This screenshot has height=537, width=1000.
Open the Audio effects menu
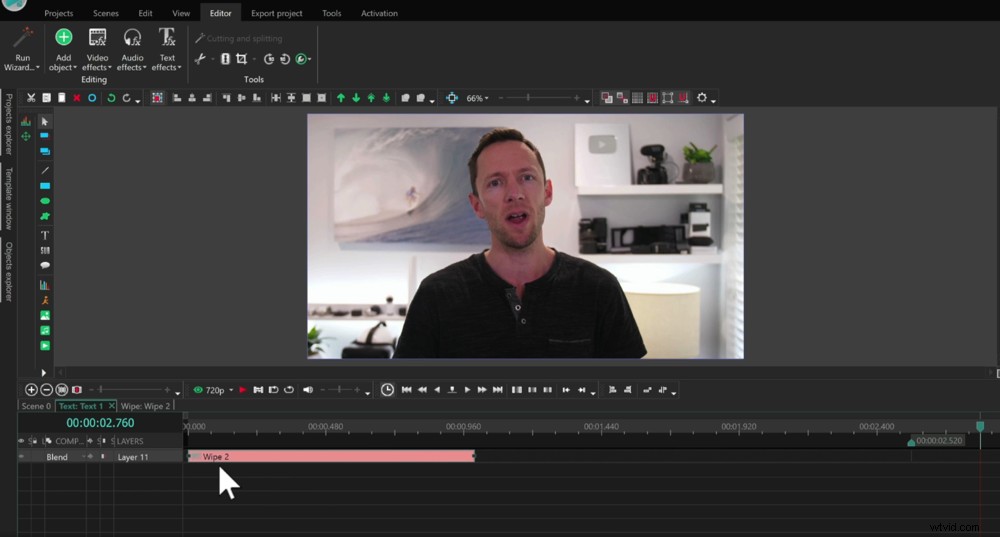point(132,50)
